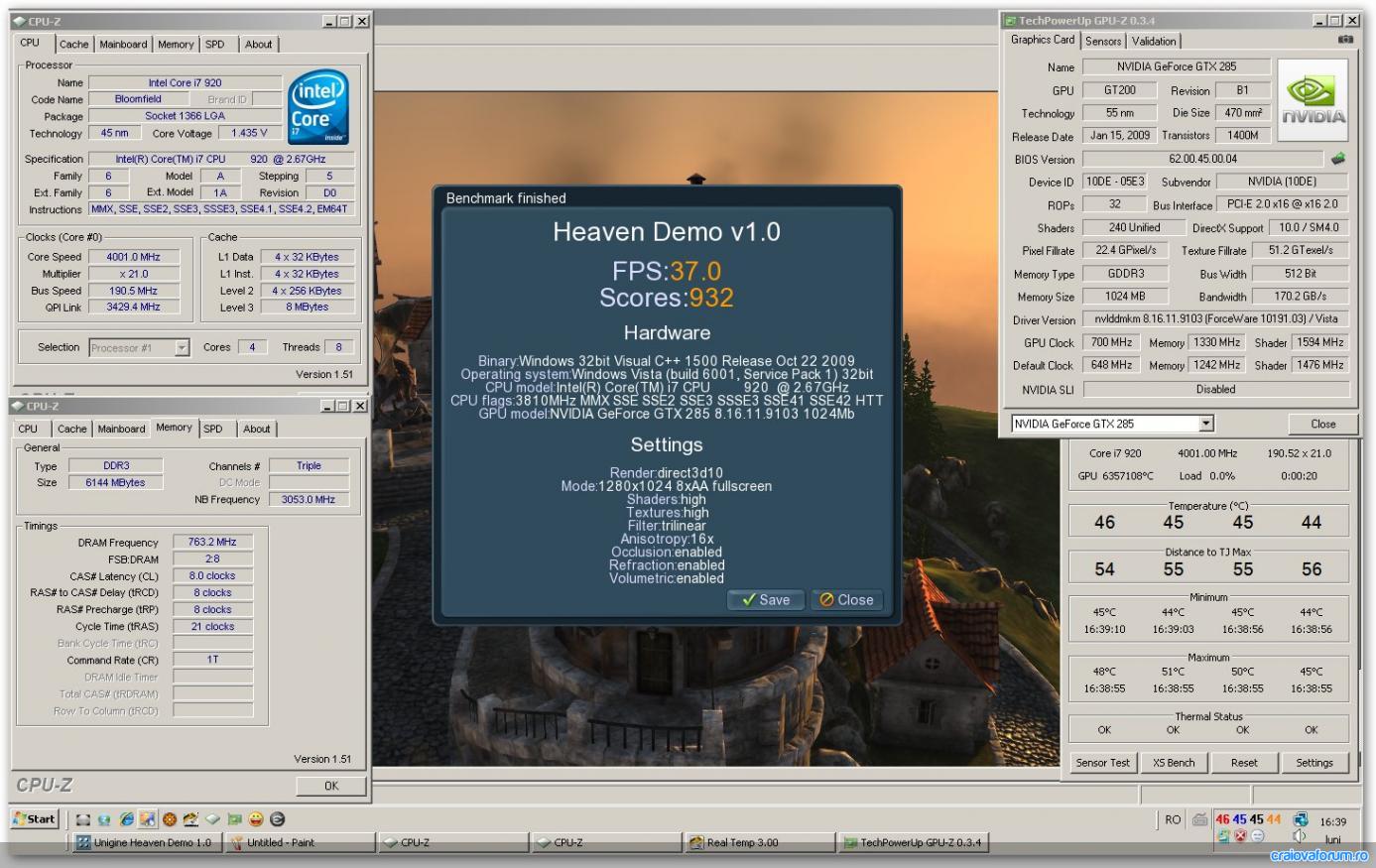Open the Sensors tab in GPU-Z
Screen dimensions: 1376x868
click(x=1102, y=41)
